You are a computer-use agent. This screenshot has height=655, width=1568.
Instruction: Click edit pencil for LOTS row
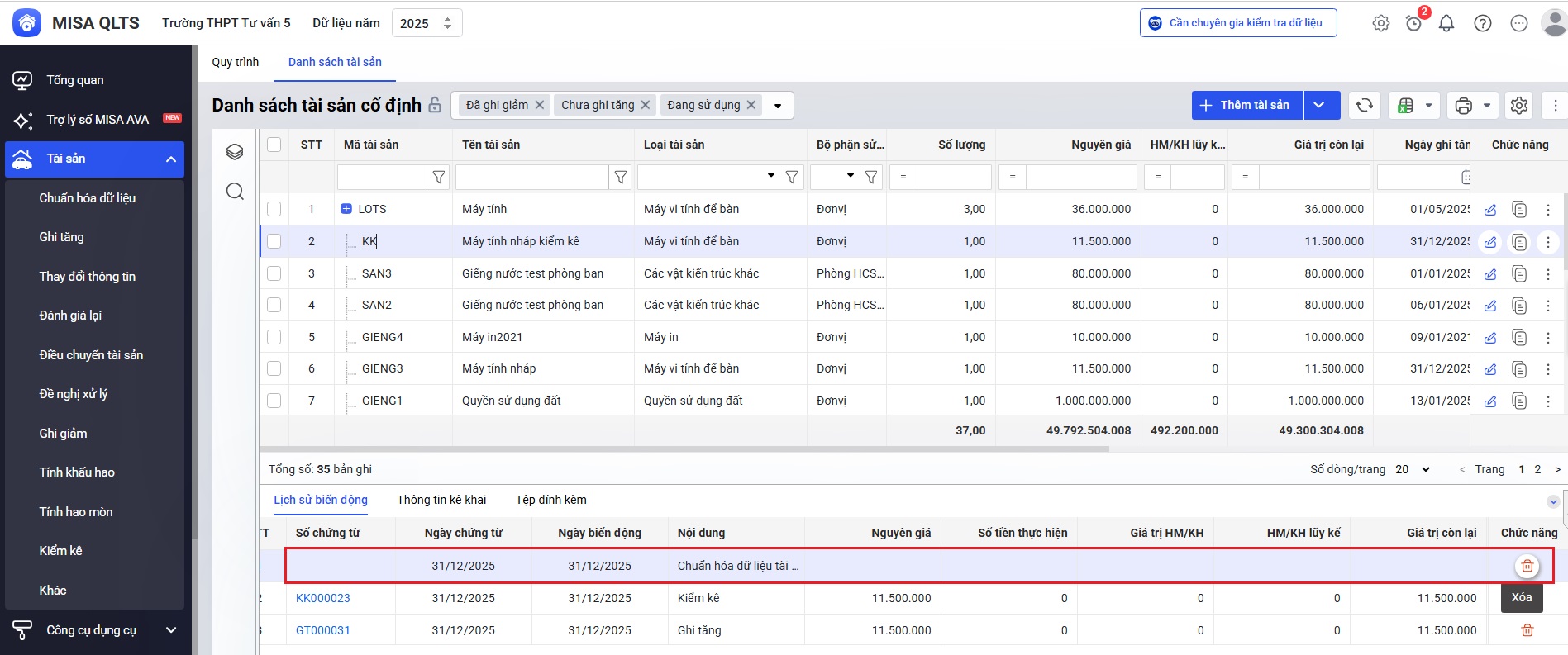[1490, 210]
